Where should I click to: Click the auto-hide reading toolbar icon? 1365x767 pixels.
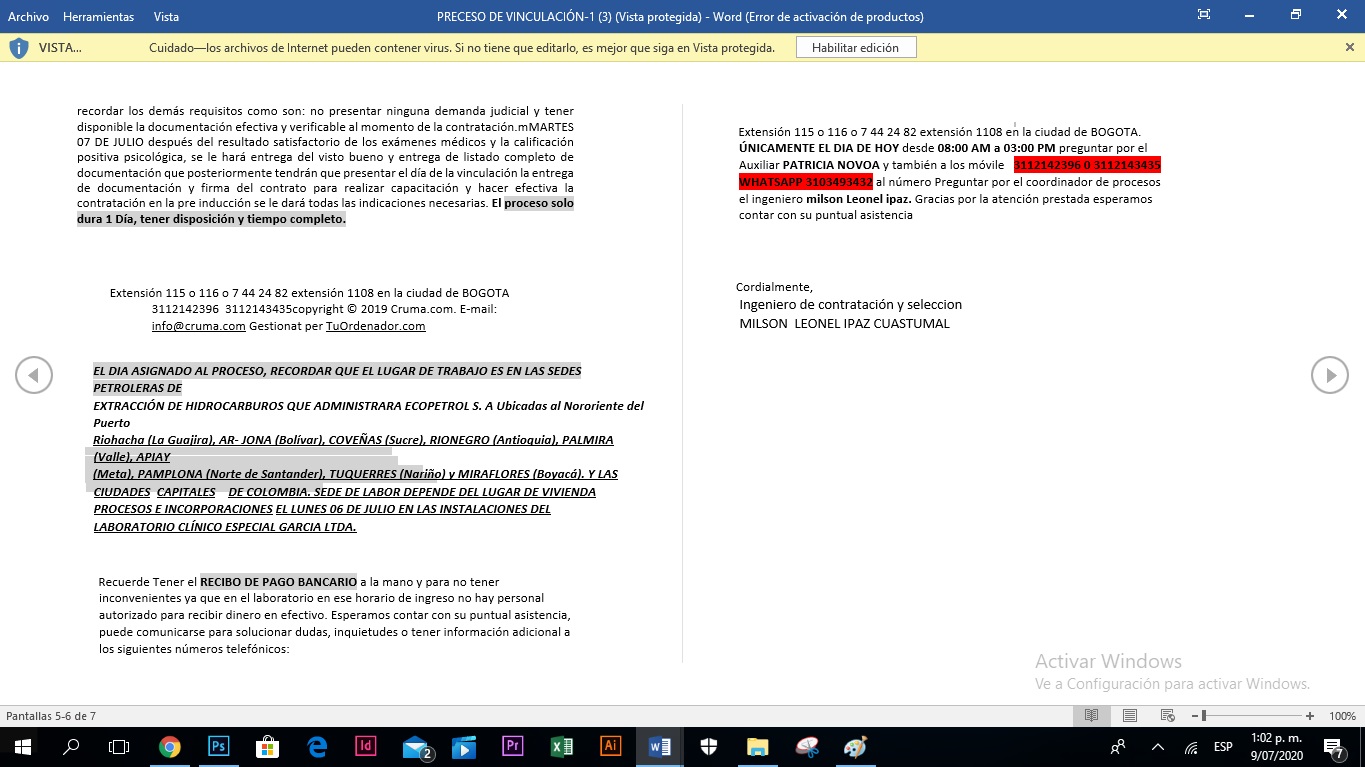point(1204,15)
